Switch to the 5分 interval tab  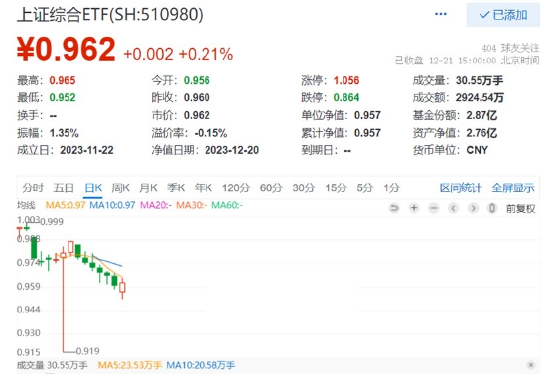[364, 188]
